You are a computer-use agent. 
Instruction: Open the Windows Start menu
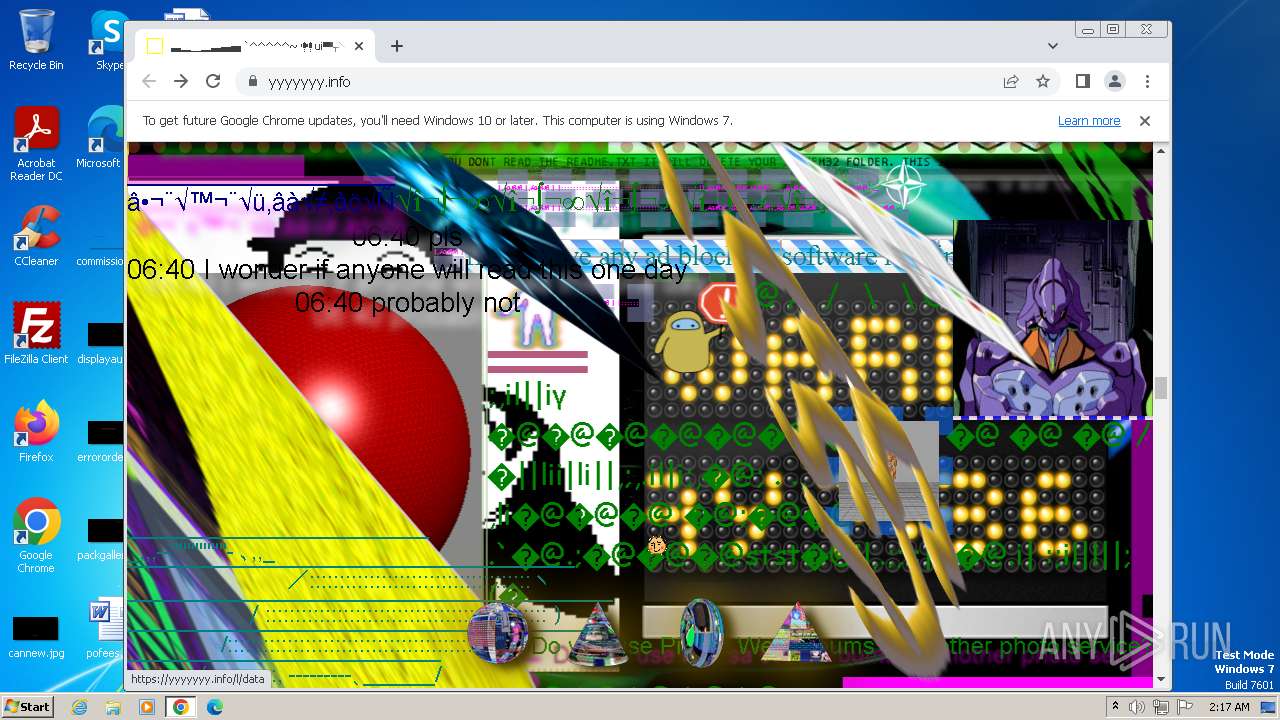point(27,707)
